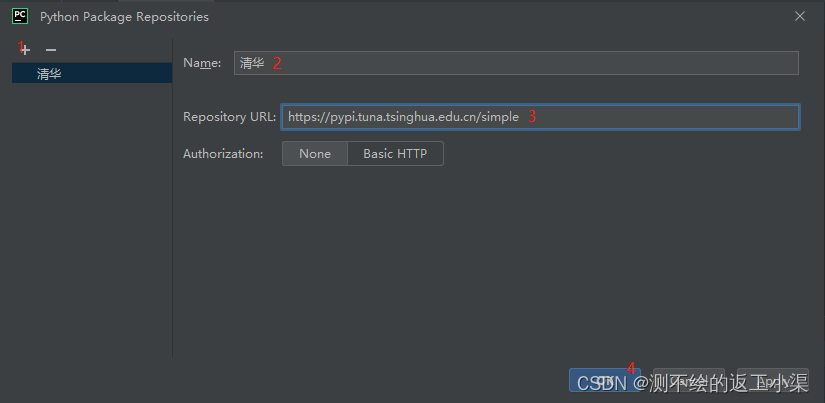The image size is (825, 403).
Task: Close the Python Package Repositories dialog
Action: tap(800, 16)
